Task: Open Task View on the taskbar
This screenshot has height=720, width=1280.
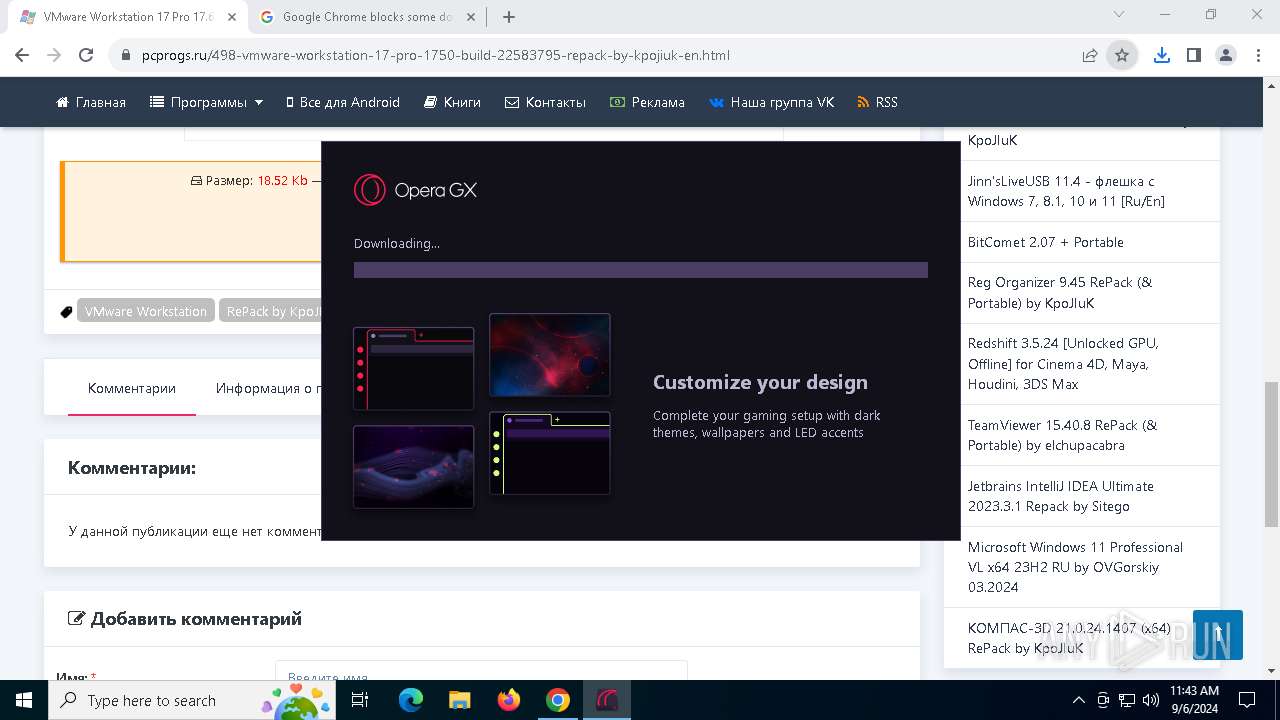Action: click(360, 700)
